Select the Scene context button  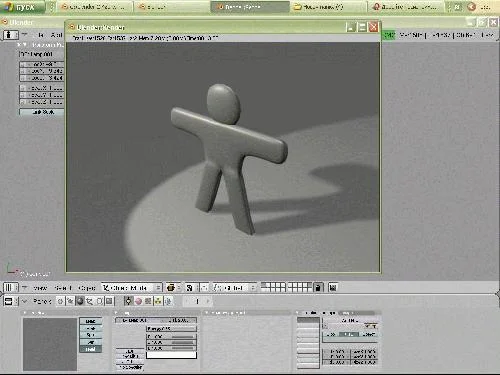point(109,301)
